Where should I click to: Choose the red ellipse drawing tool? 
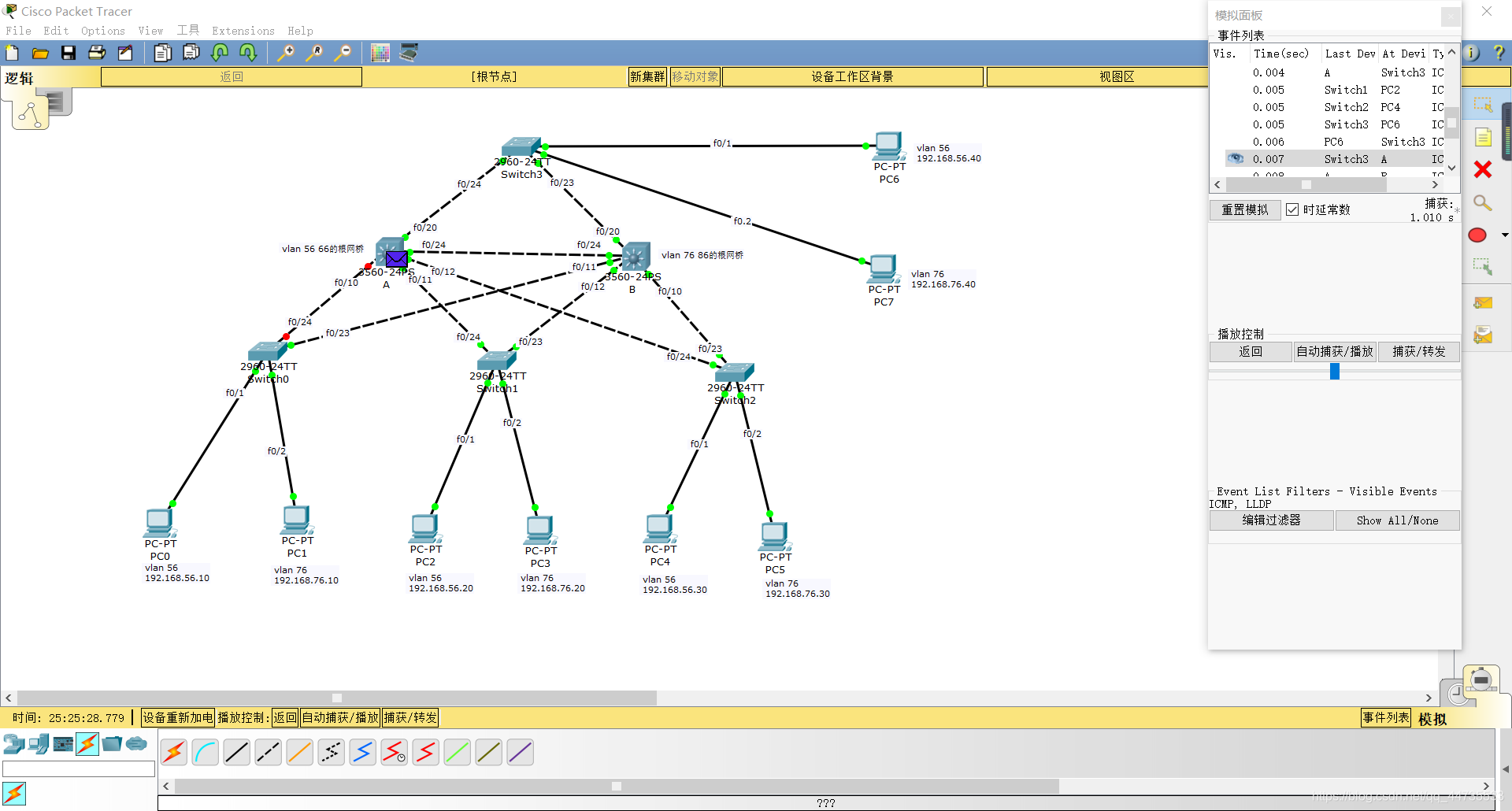point(1477,235)
